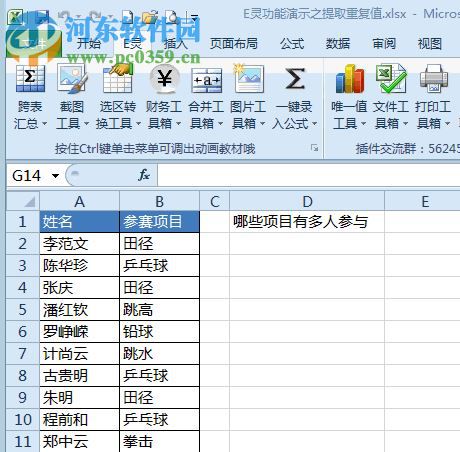Viewport: 460px width, 452px height.
Task: Select row 1 header
Action: pyautogui.click(x=23, y=222)
